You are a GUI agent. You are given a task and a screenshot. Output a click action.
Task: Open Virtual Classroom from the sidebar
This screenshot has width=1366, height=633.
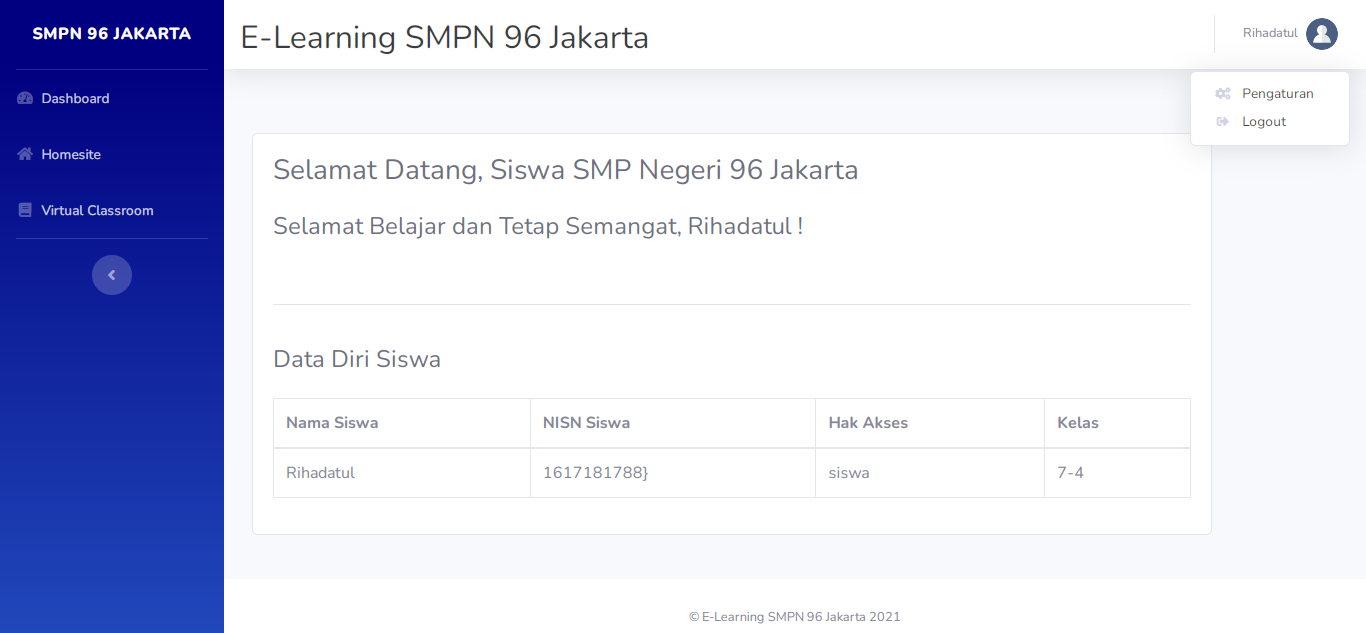click(x=97, y=210)
